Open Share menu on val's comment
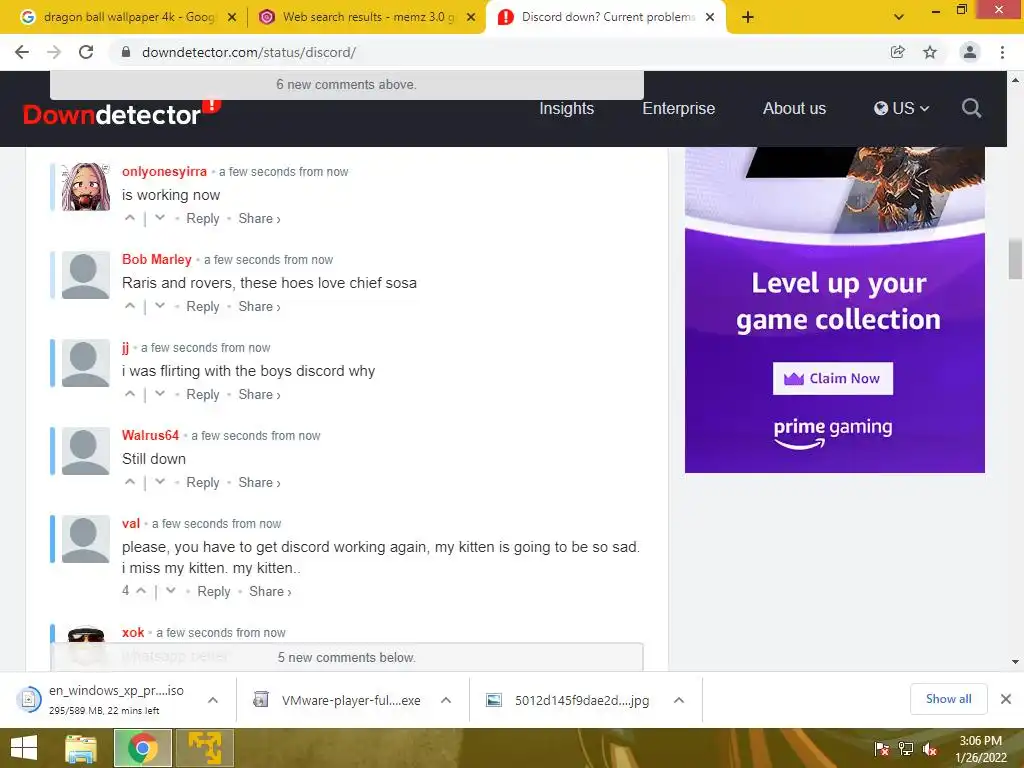Screen dimensions: 1024x768 (x=270, y=592)
